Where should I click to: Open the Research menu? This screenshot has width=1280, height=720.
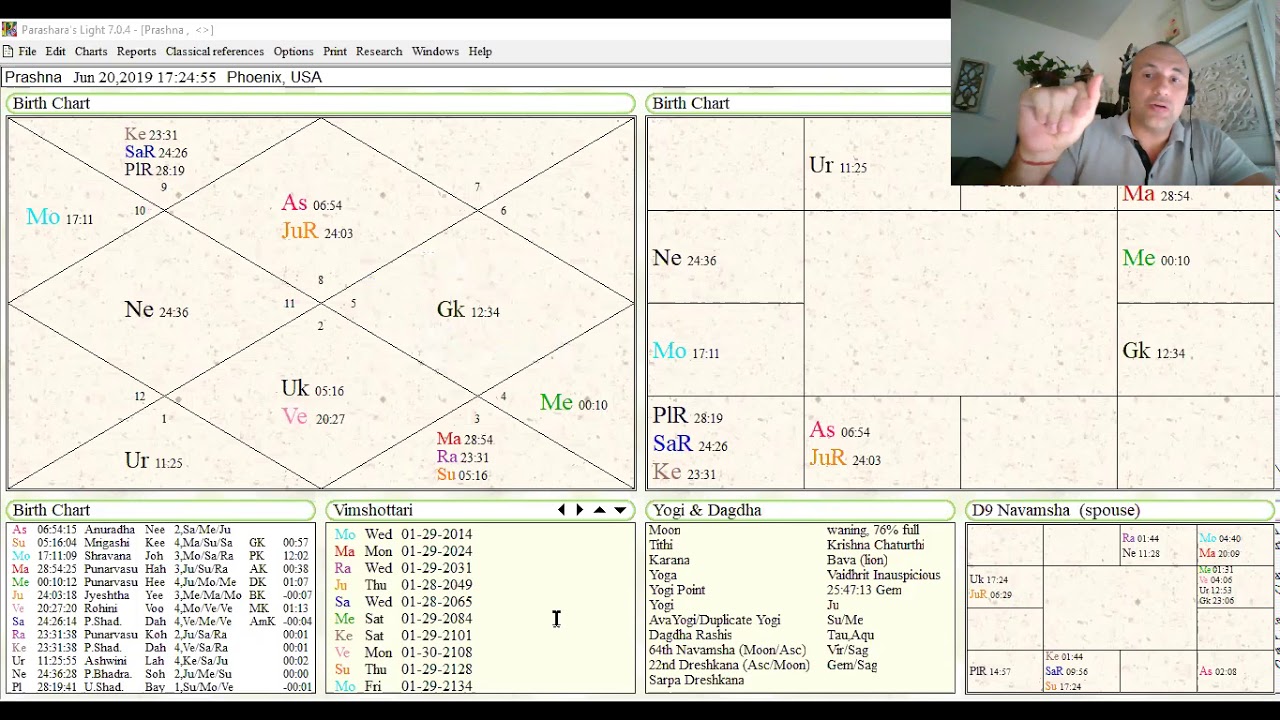(379, 51)
